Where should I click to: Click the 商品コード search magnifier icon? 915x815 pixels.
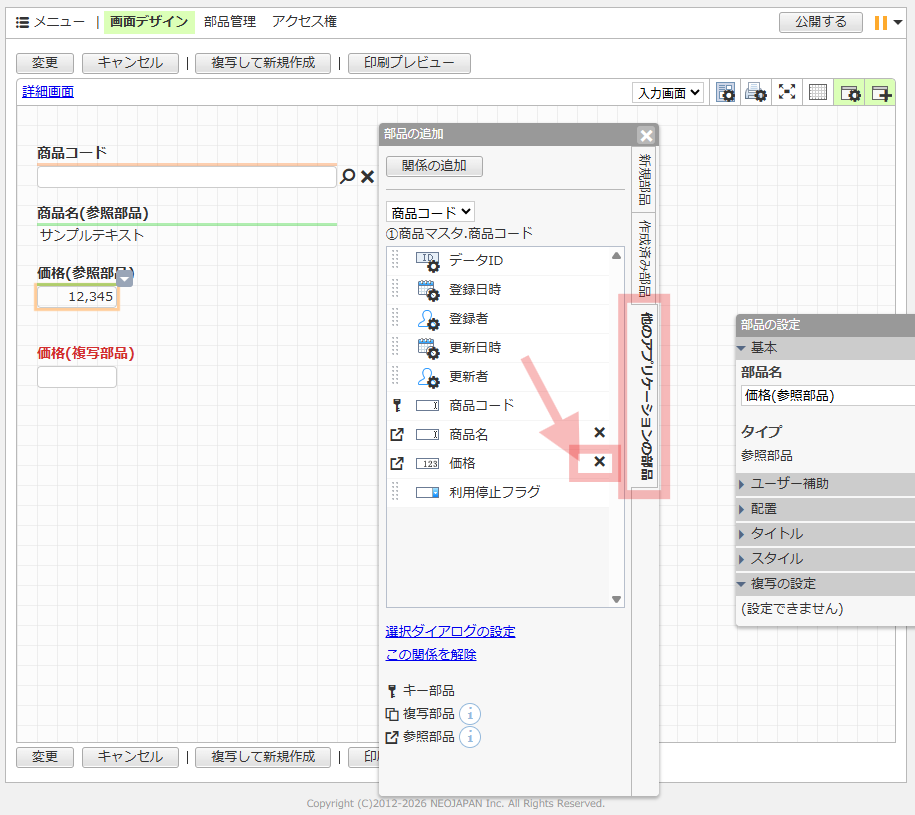point(347,176)
